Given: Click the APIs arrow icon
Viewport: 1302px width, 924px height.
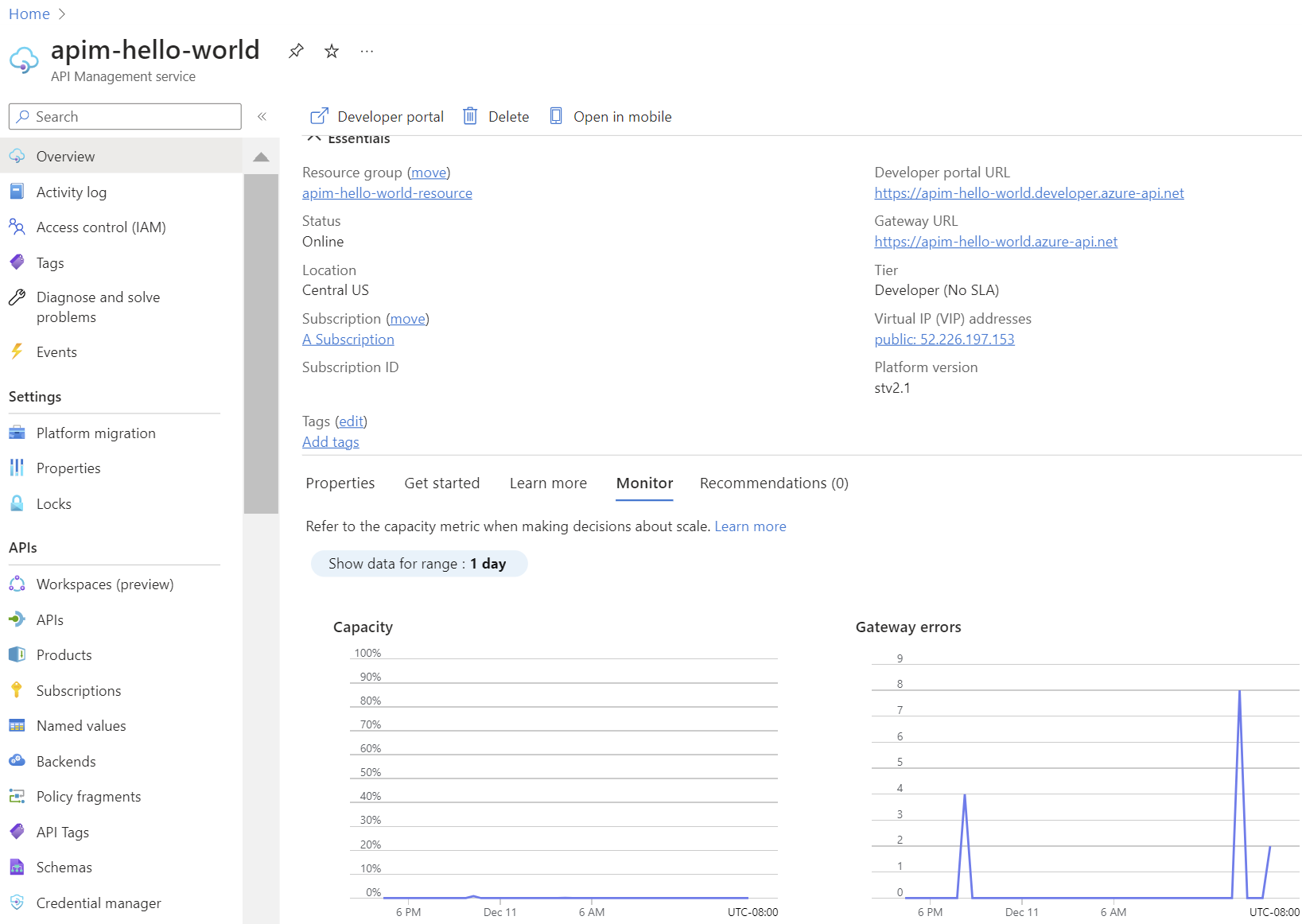Looking at the screenshot, I should pyautogui.click(x=17, y=619).
